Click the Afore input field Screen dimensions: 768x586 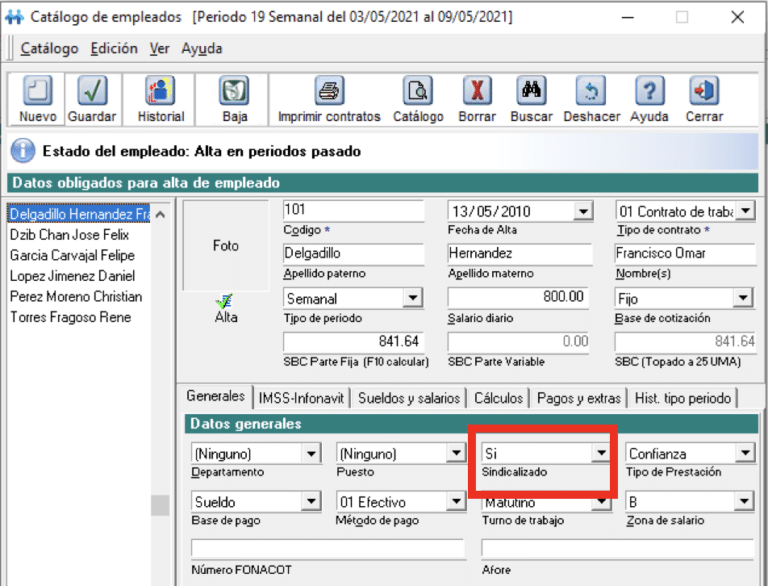pos(618,548)
